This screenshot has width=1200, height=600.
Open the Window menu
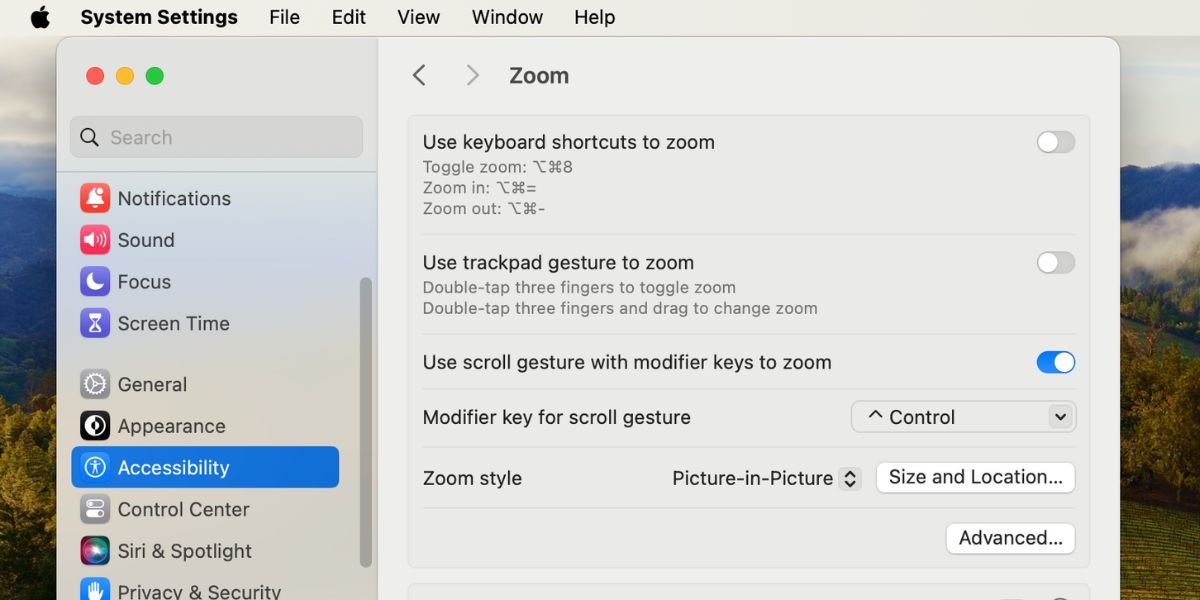click(506, 16)
